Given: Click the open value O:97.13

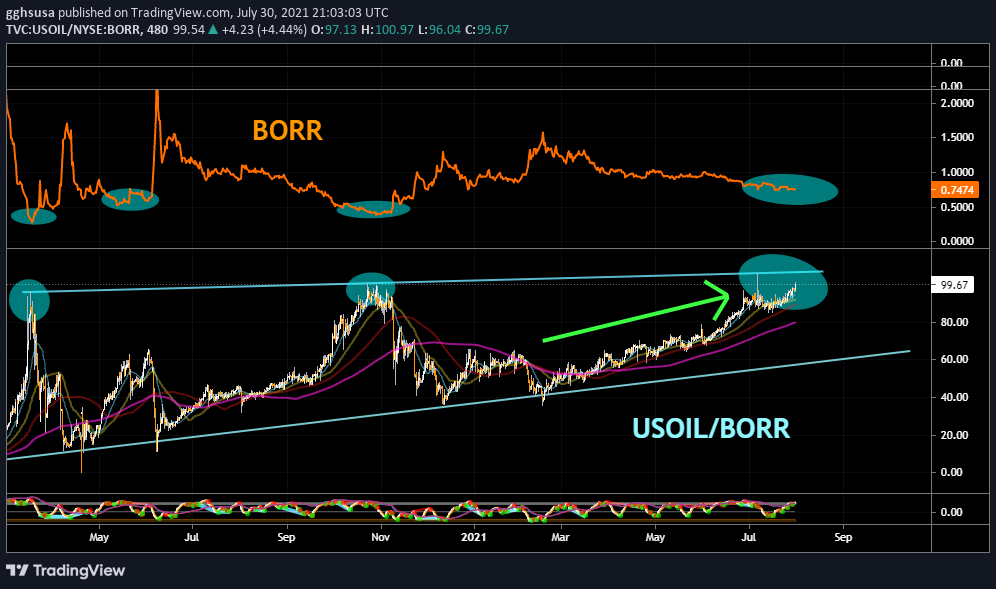Looking at the screenshot, I should tap(333, 30).
